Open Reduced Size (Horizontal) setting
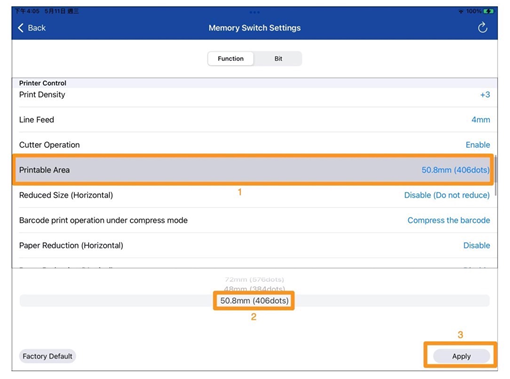This screenshot has width=510, height=379. (x=254, y=195)
